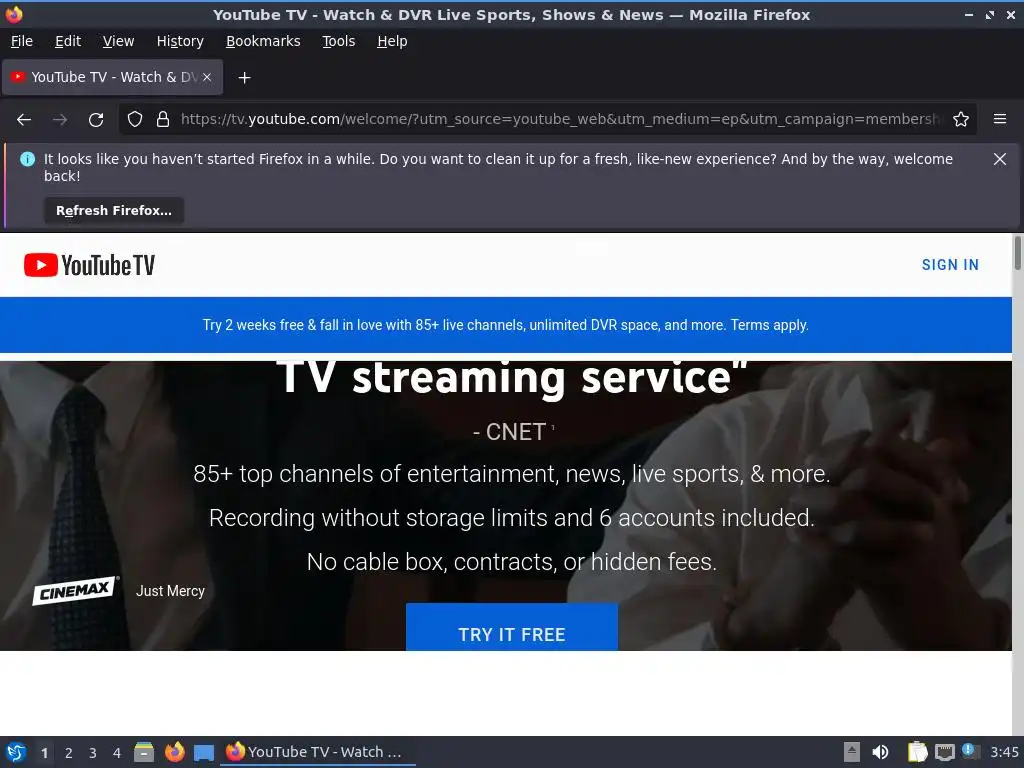The height and width of the screenshot is (768, 1024).
Task: Click 'Recording without storage limits' line
Action: coord(512,518)
